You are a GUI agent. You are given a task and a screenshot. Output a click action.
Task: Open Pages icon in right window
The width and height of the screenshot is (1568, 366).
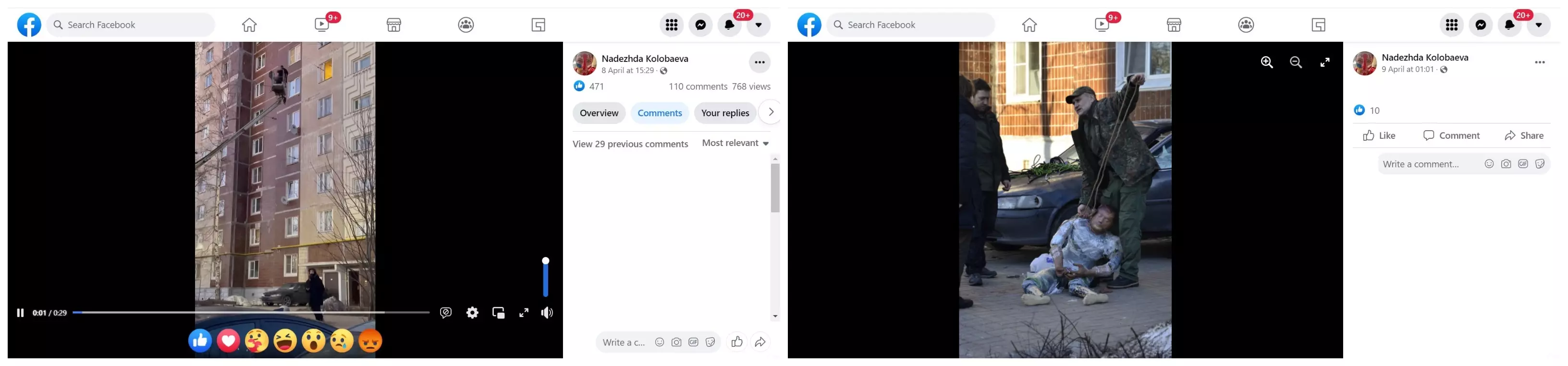click(x=1318, y=25)
